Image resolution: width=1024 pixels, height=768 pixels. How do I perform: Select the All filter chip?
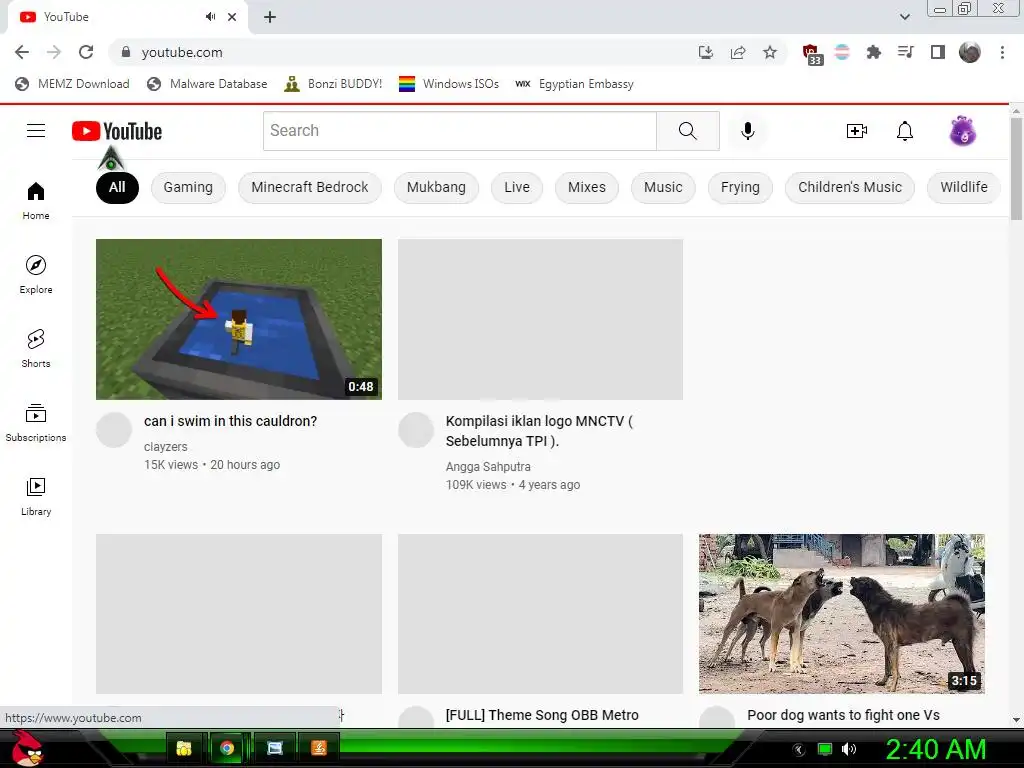pyautogui.click(x=117, y=187)
